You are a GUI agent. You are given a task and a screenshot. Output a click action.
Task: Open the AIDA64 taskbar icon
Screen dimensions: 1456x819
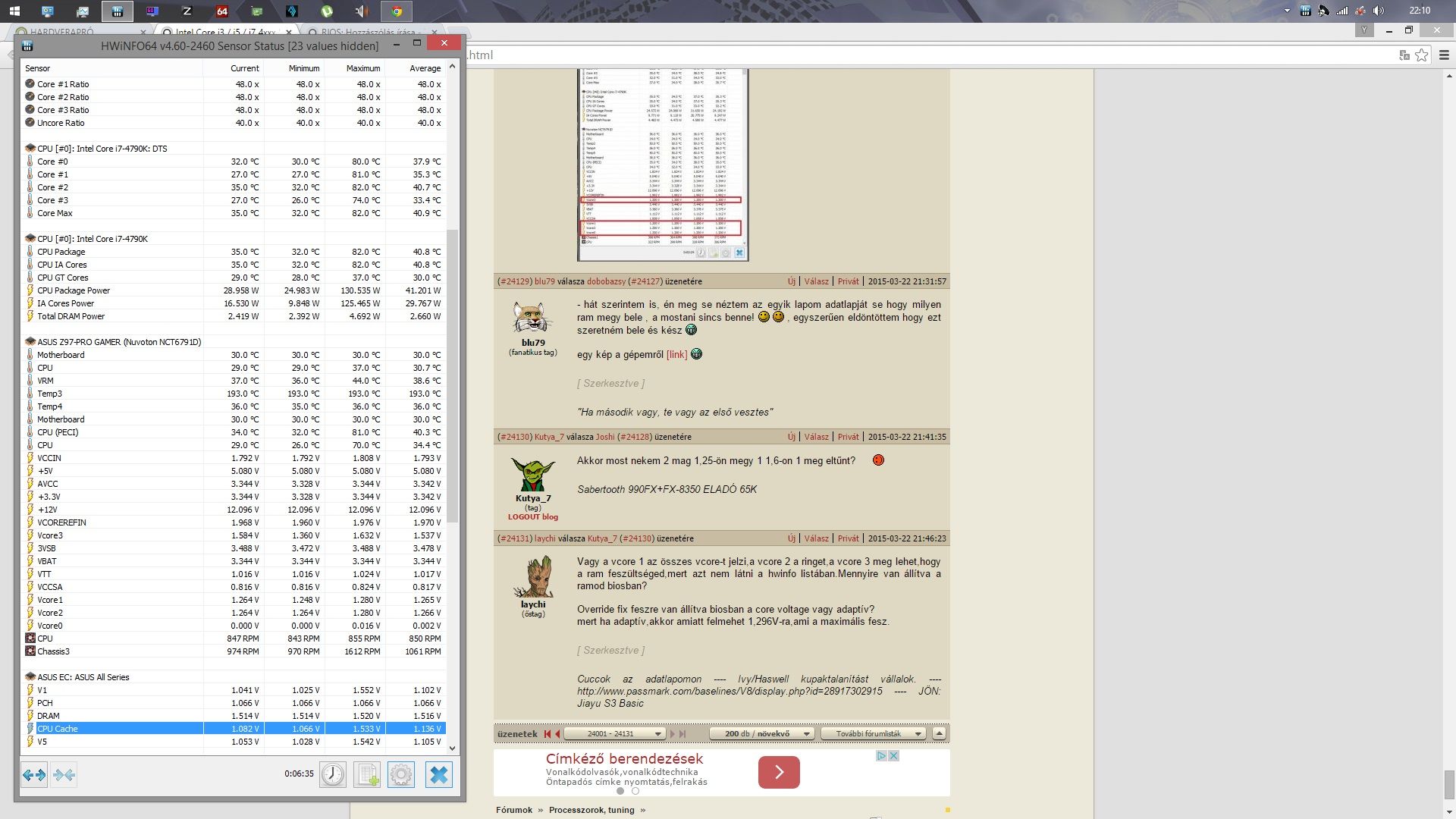221,11
